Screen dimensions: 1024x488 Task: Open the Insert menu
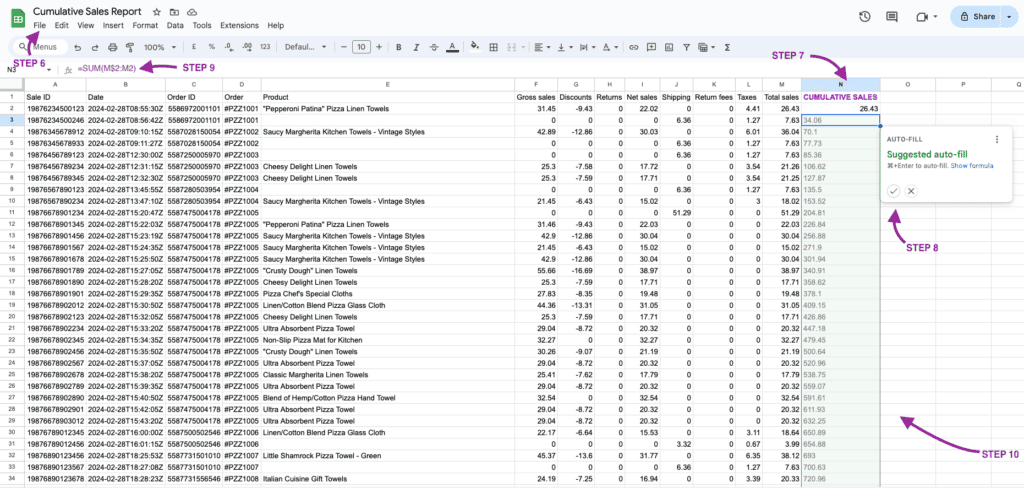(x=114, y=25)
